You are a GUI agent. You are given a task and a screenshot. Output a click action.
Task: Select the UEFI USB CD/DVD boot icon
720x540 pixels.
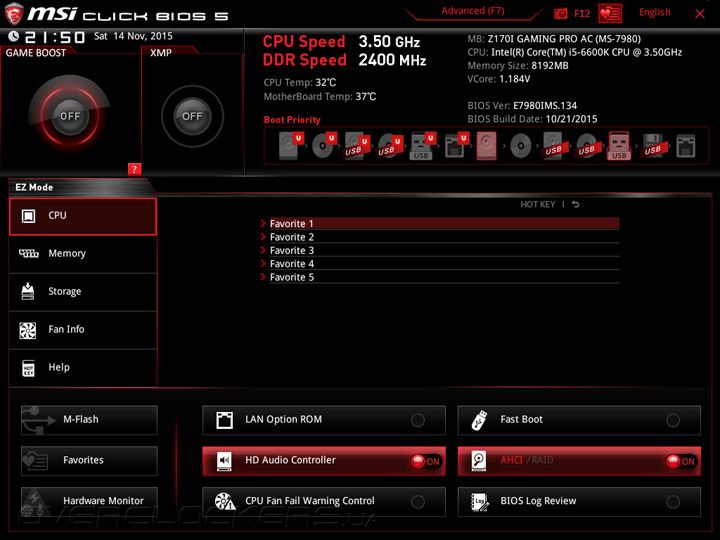[390, 146]
